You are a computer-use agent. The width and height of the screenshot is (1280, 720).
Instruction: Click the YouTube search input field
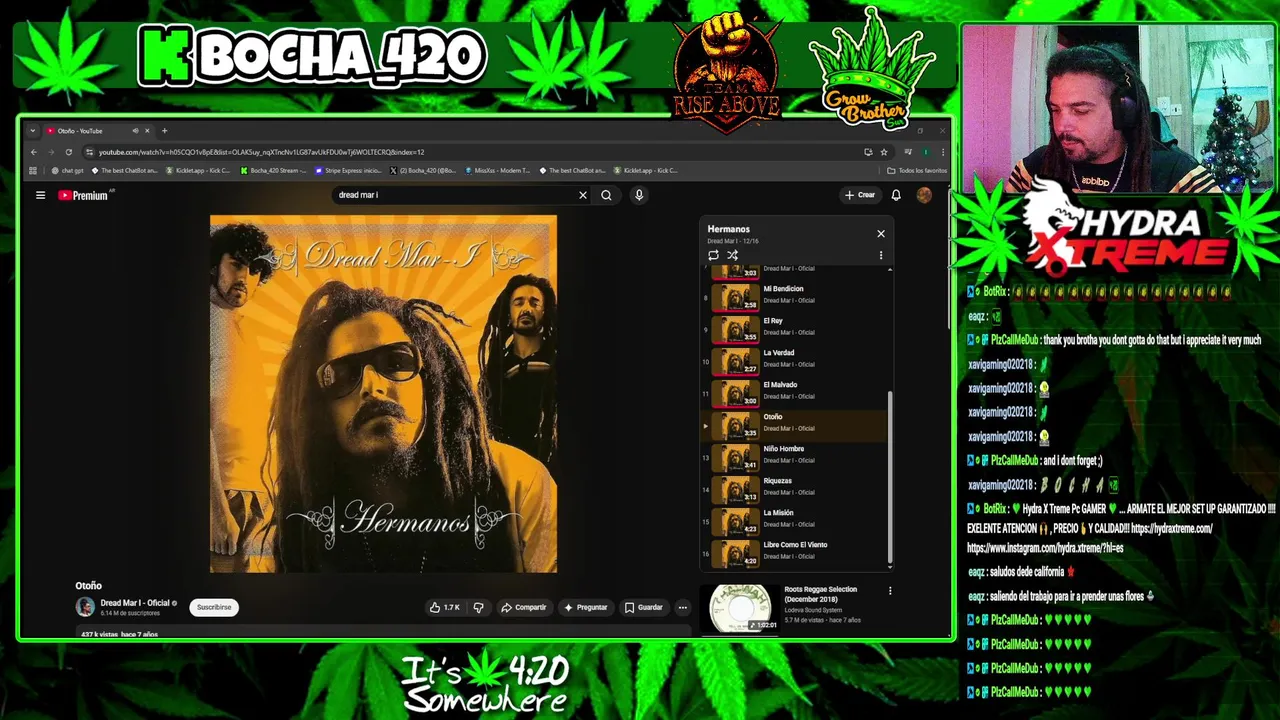(x=455, y=195)
